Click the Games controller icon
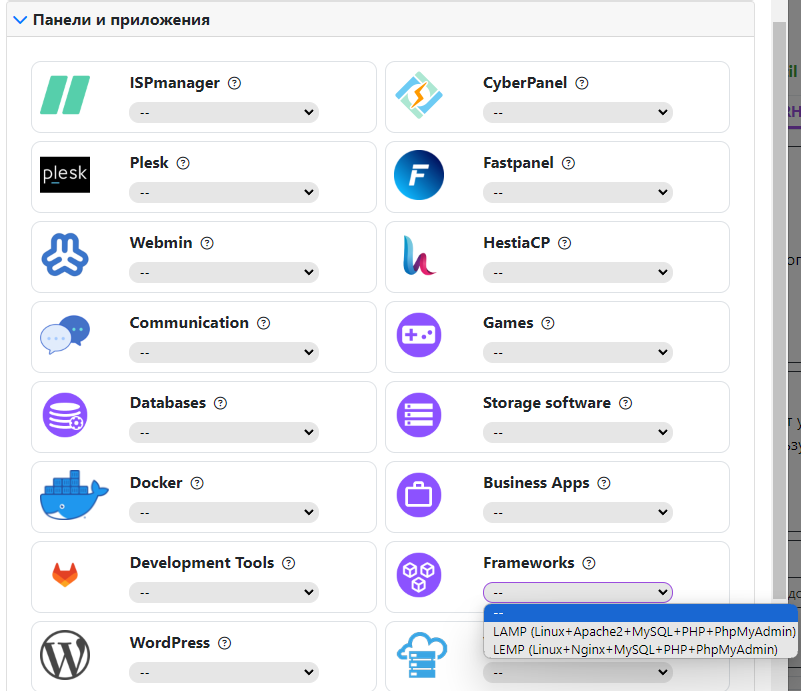 [419, 335]
